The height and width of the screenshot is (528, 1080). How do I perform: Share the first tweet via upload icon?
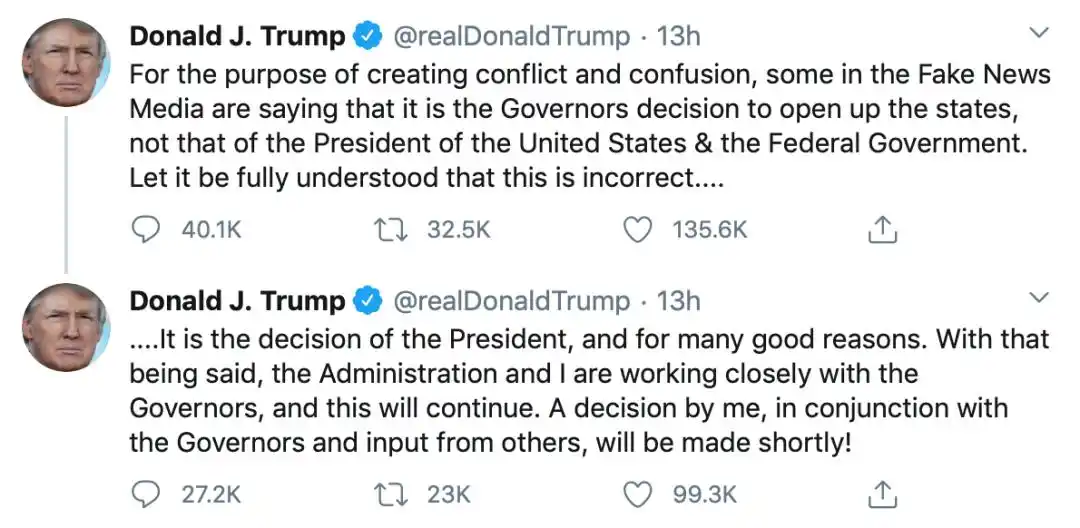tap(881, 231)
